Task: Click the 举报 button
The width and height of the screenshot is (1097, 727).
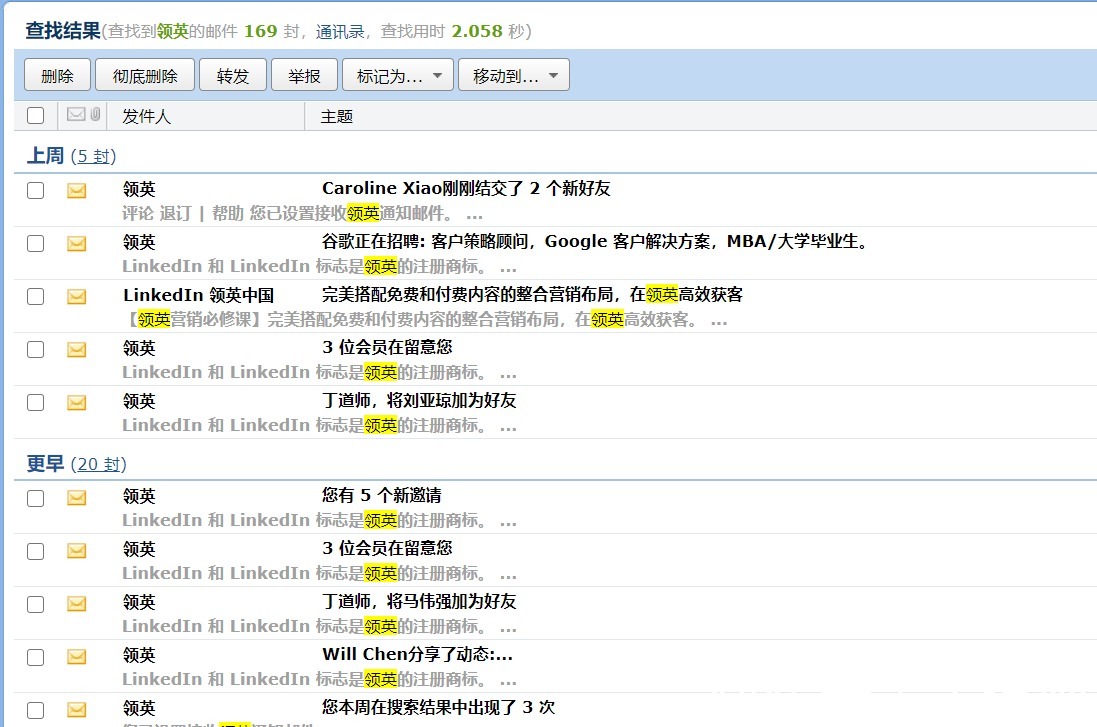Action: (x=304, y=75)
